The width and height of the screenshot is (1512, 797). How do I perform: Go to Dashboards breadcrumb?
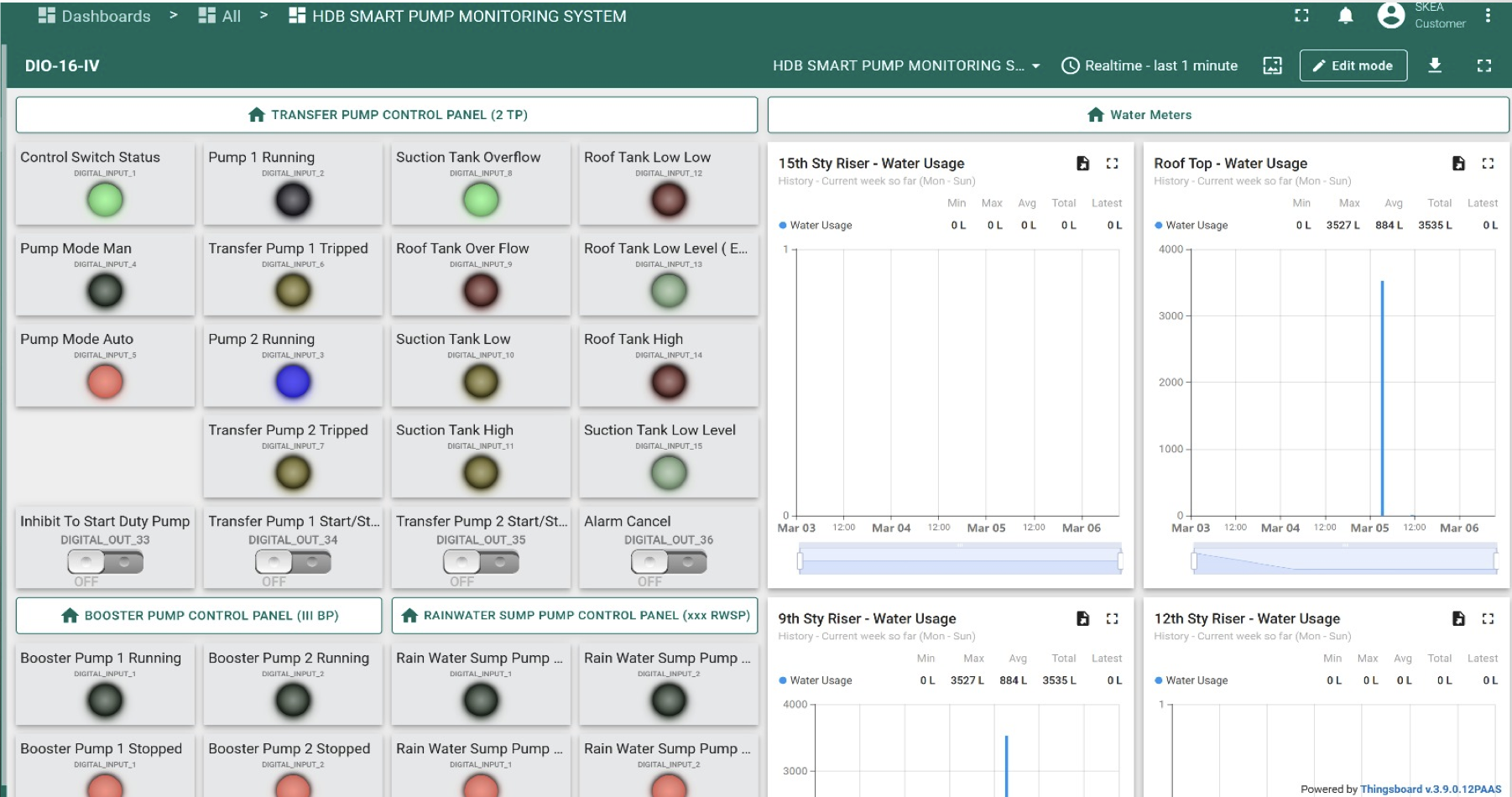(95, 16)
